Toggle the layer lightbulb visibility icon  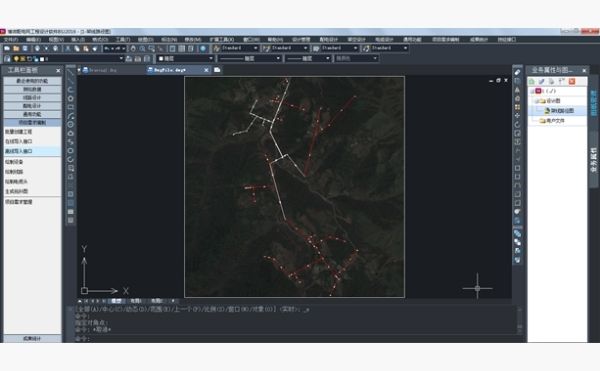16,59
